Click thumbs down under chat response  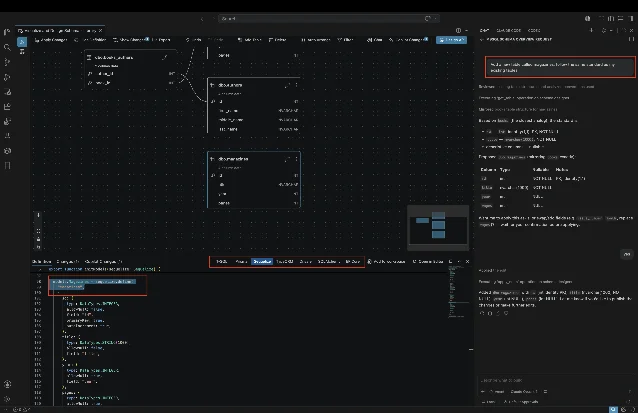pyautogui.click(x=506, y=313)
